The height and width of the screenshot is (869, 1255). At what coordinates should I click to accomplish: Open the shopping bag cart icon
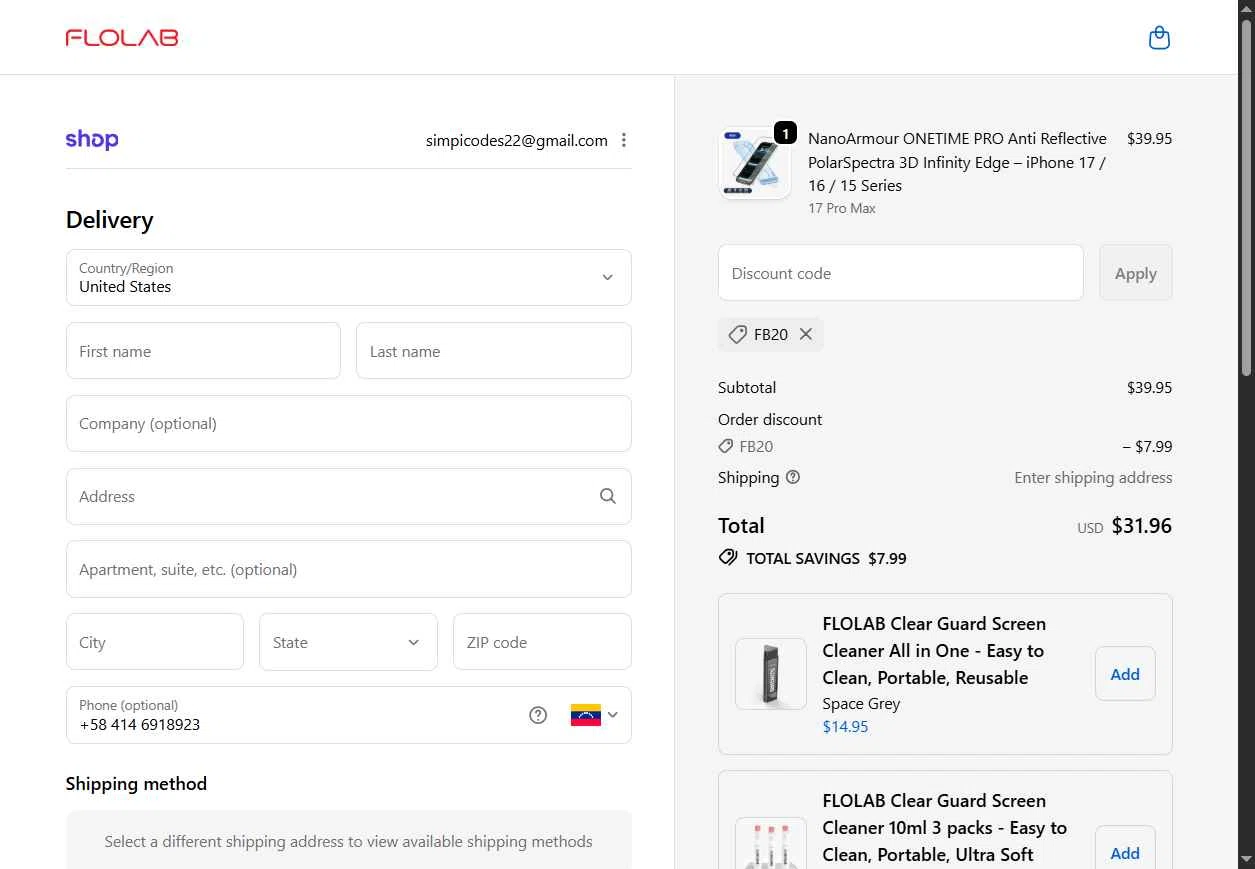click(1159, 38)
